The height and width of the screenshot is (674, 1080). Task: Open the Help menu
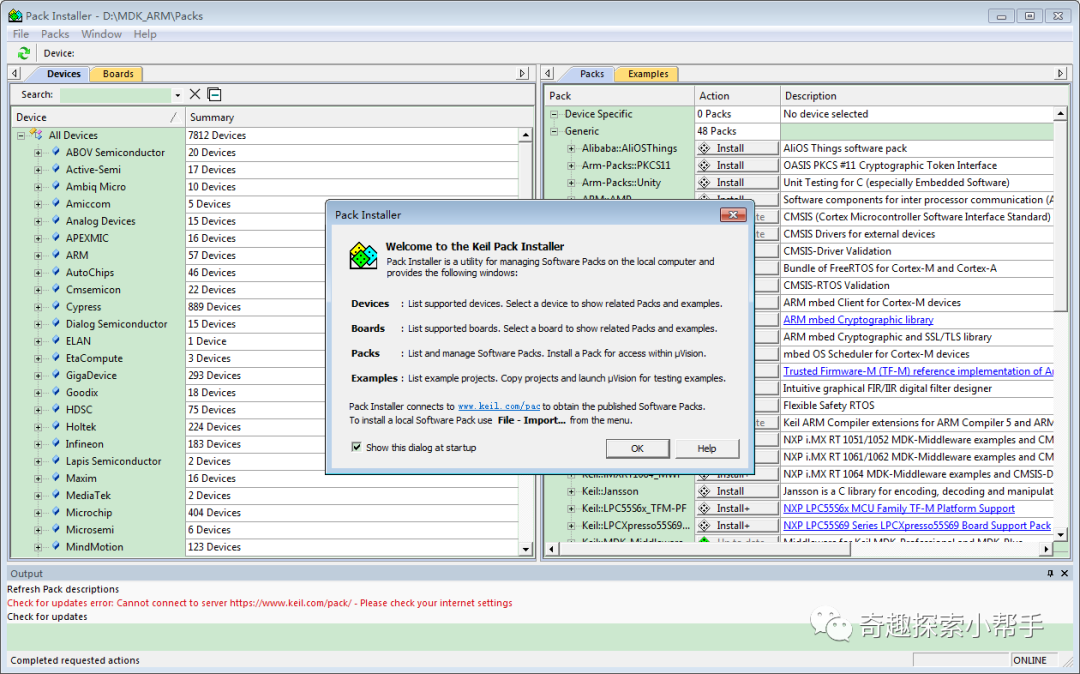click(x=145, y=34)
